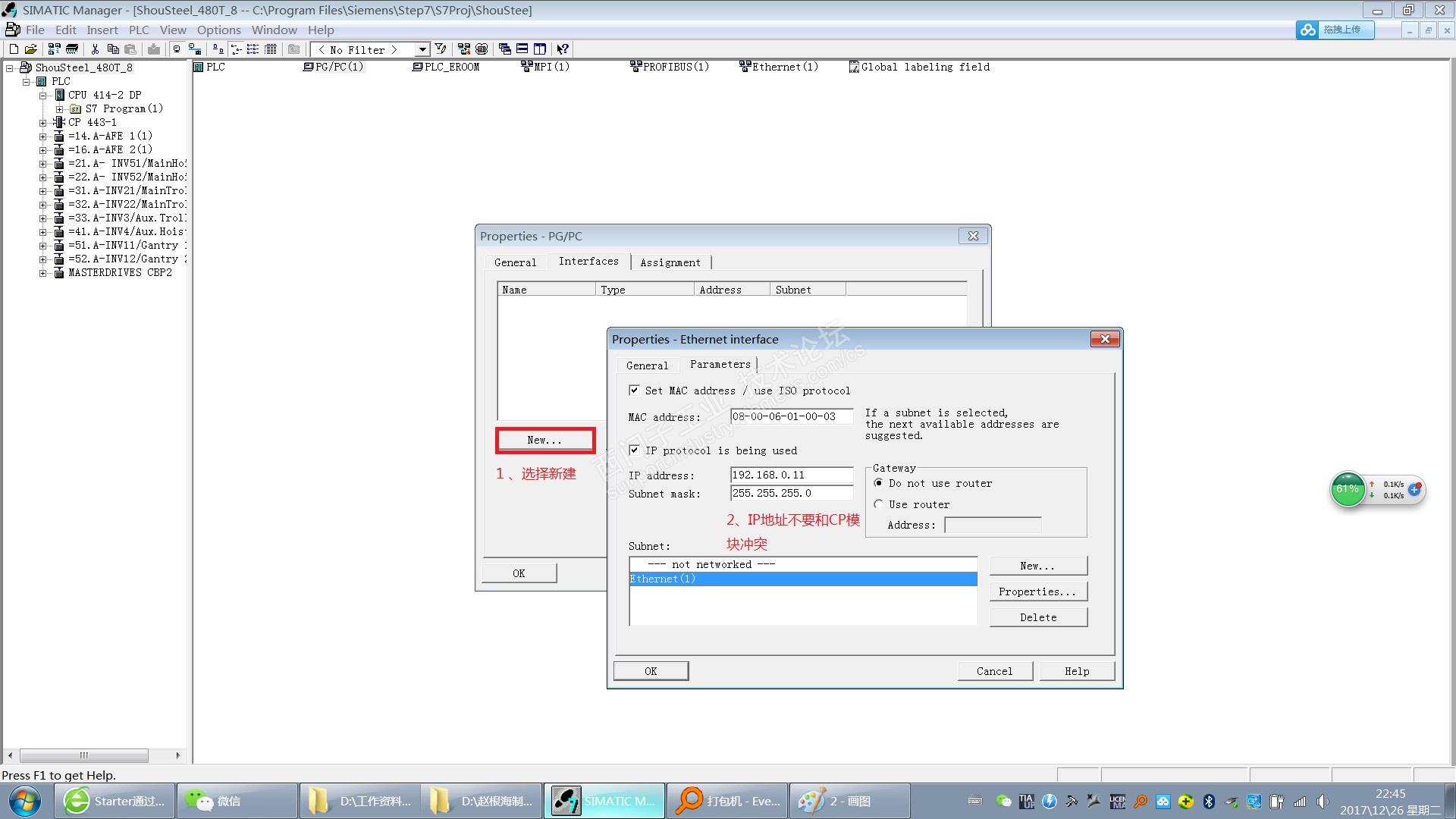Open the Options menu

click(x=218, y=30)
